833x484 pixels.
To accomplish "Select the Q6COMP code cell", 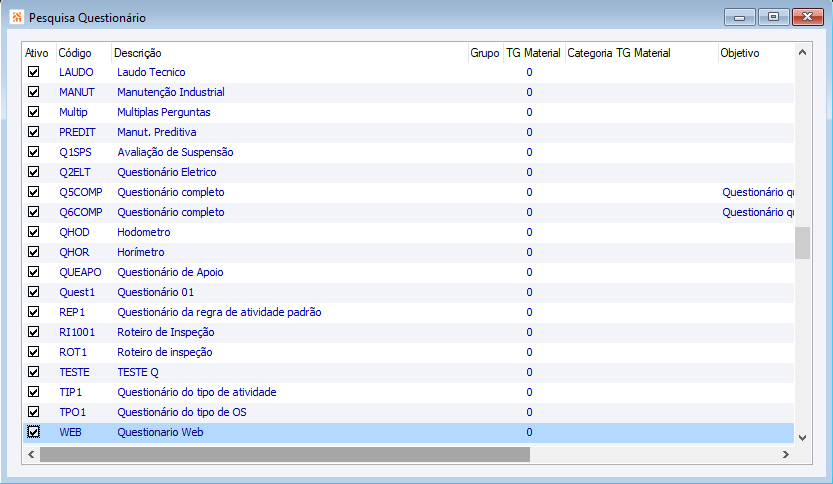I will tap(81, 212).
